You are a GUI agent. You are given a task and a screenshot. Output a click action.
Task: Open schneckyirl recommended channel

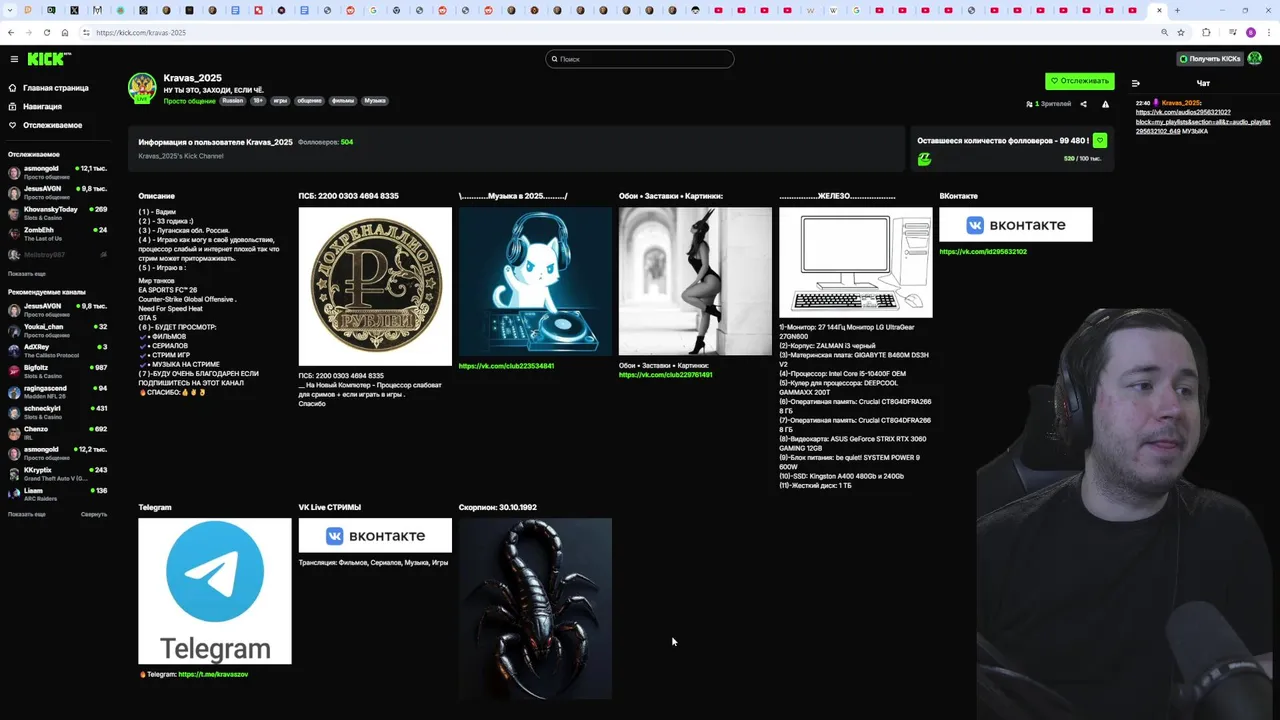(58, 412)
